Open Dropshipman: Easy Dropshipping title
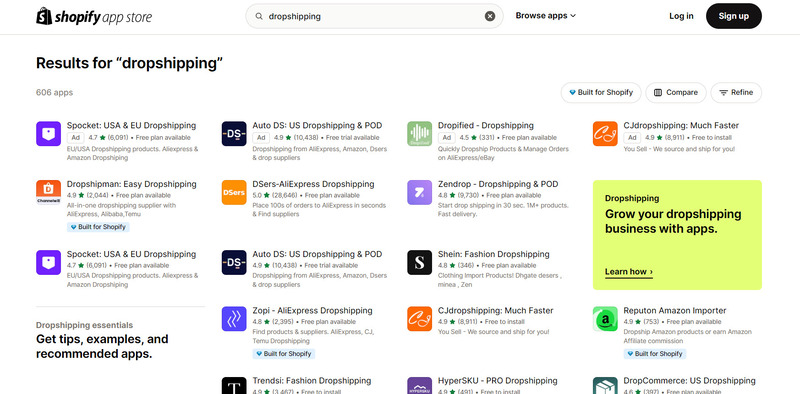 click(132, 184)
